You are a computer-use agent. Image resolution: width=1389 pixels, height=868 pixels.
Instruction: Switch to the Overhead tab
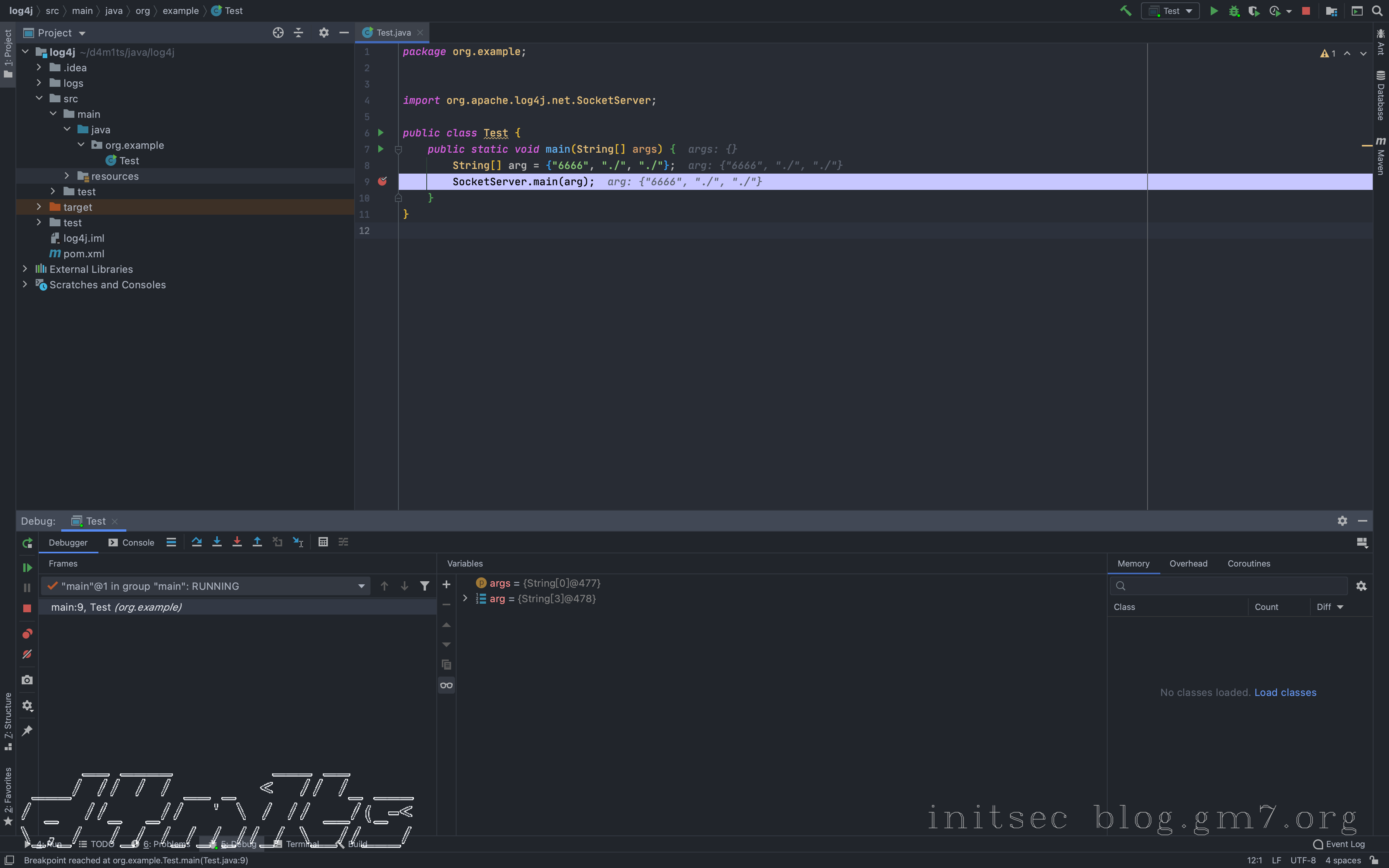[x=1188, y=564]
